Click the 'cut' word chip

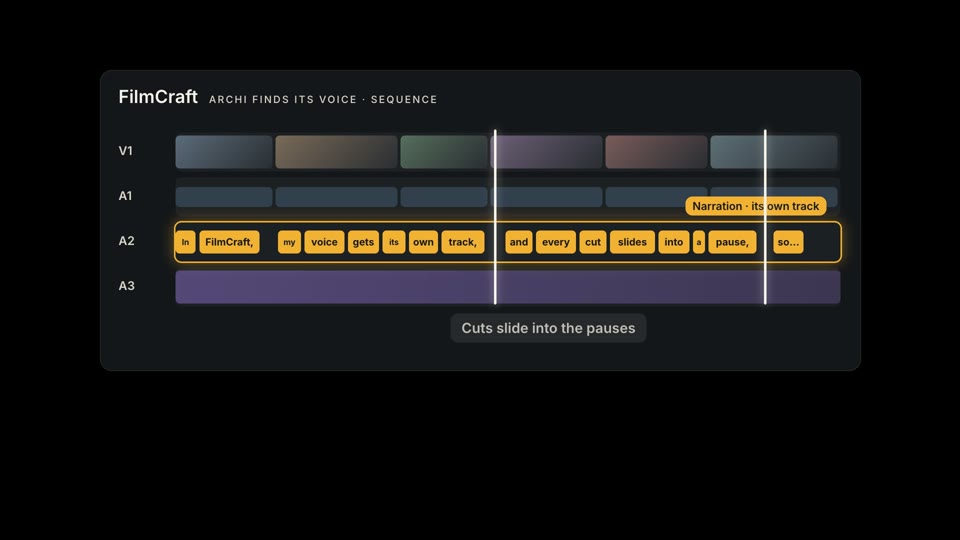(593, 242)
